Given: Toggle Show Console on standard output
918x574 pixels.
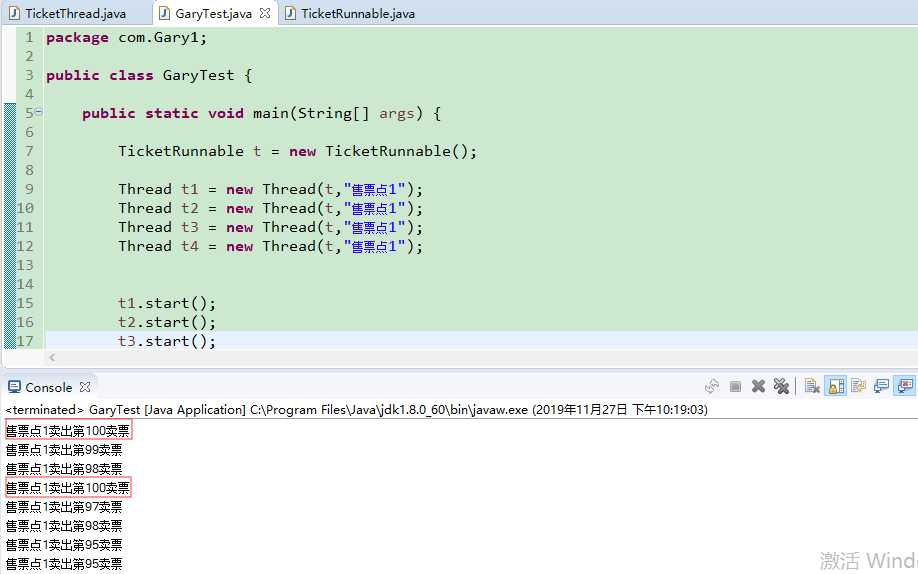Looking at the screenshot, I should pos(881,386).
